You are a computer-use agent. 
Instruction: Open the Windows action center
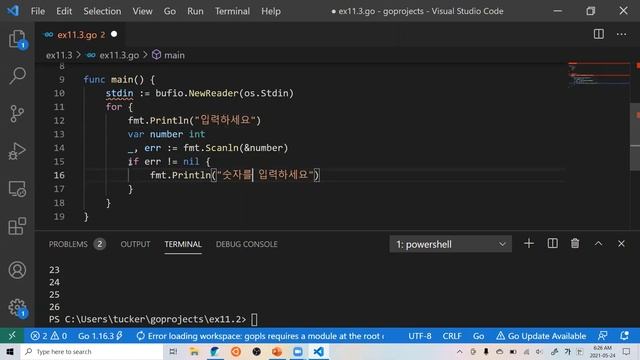tap(627, 351)
